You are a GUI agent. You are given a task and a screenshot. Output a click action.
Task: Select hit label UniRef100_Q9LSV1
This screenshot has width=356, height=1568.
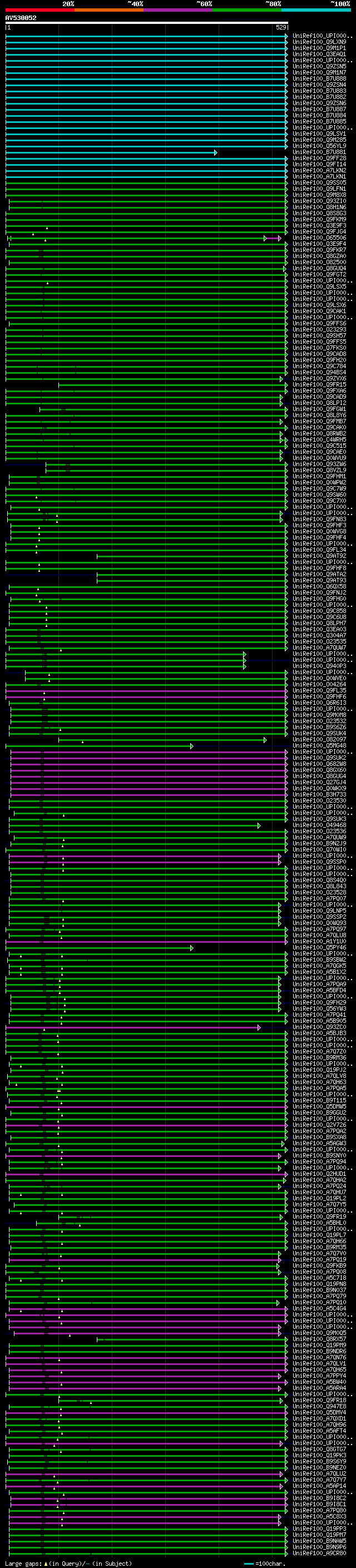(319, 134)
